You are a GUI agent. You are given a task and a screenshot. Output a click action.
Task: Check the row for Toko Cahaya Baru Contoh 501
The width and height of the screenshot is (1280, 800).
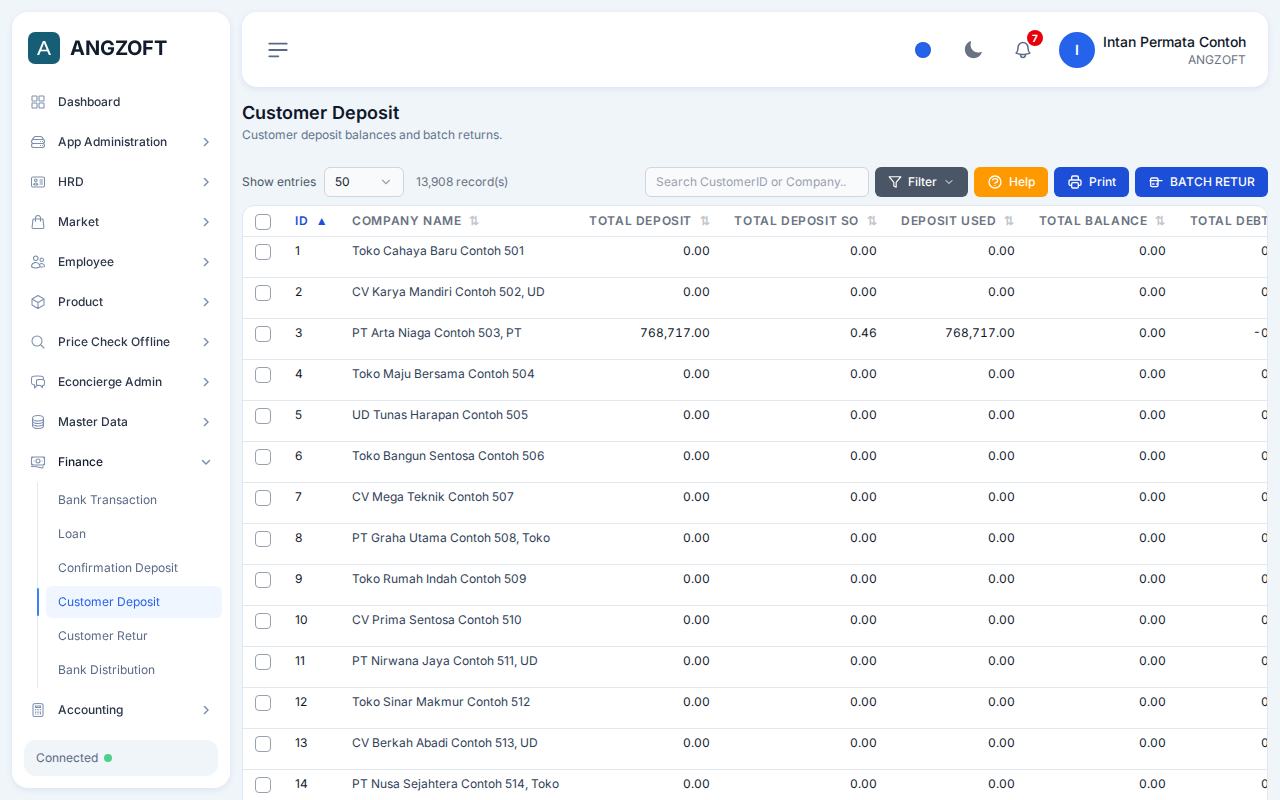(x=263, y=252)
